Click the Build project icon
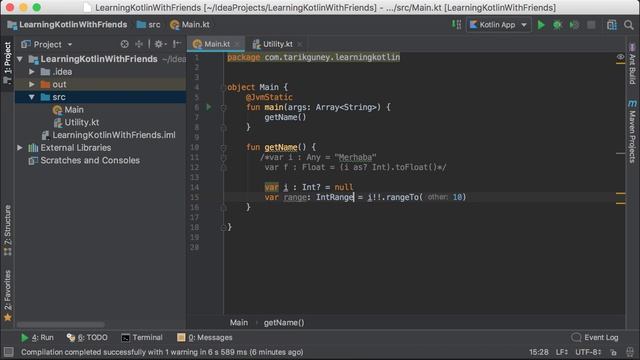Viewport: 640px width, 360px height. (456, 25)
